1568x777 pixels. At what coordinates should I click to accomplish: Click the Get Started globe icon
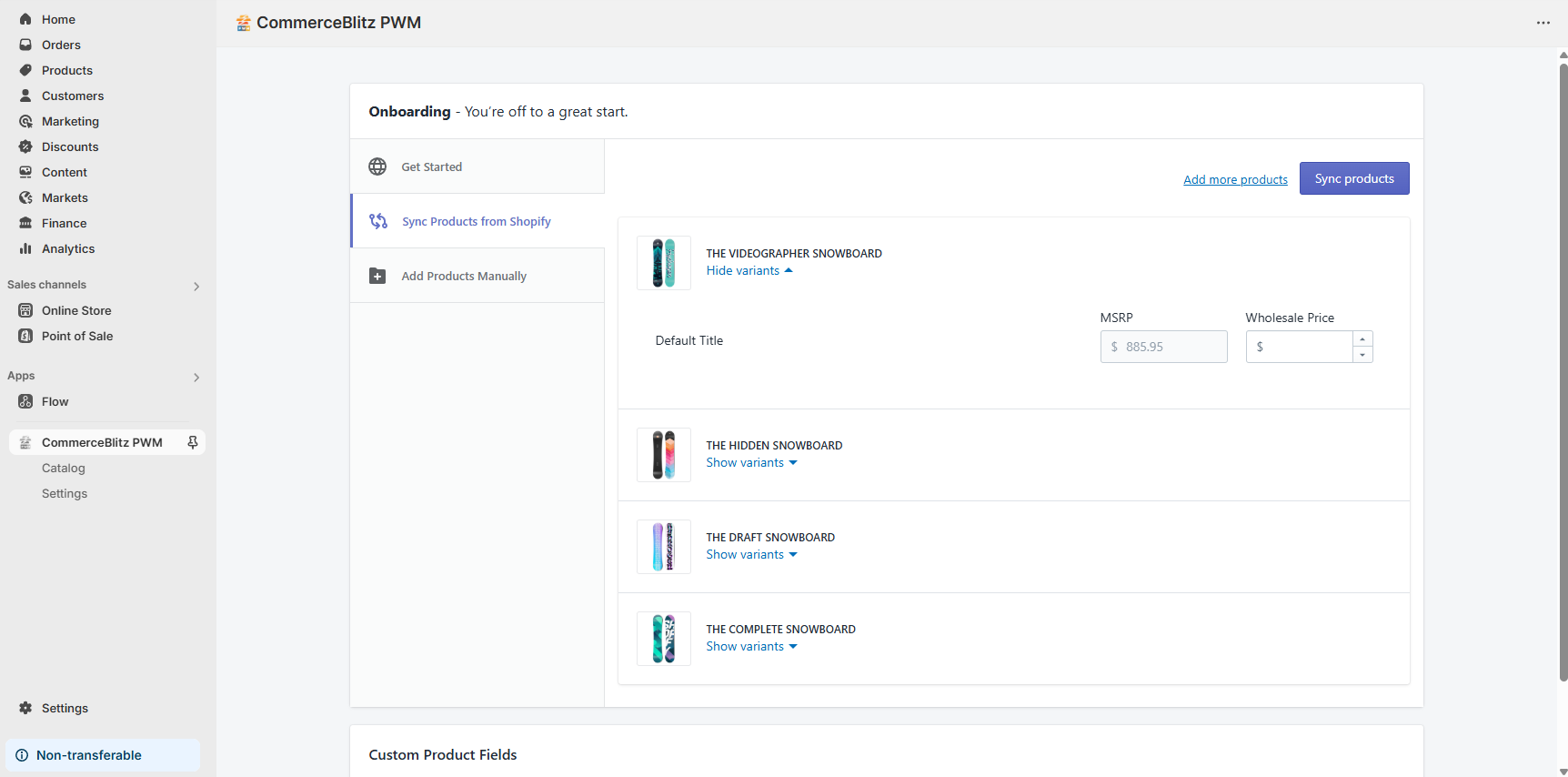pyautogui.click(x=377, y=166)
